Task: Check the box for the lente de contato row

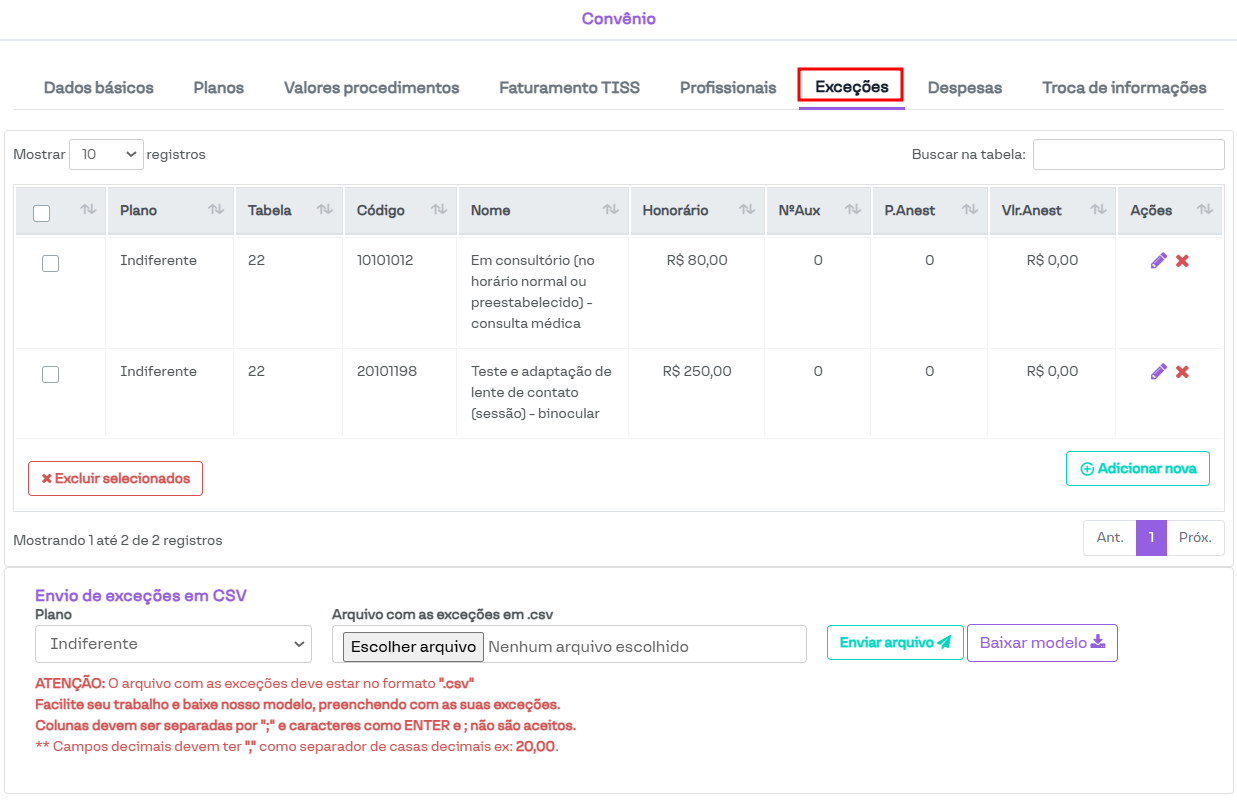Action: (51, 375)
